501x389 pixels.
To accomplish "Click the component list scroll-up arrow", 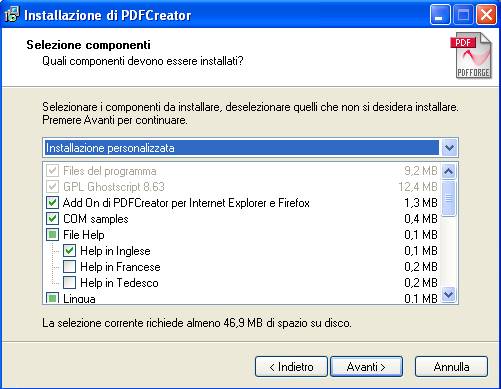I will click(449, 171).
